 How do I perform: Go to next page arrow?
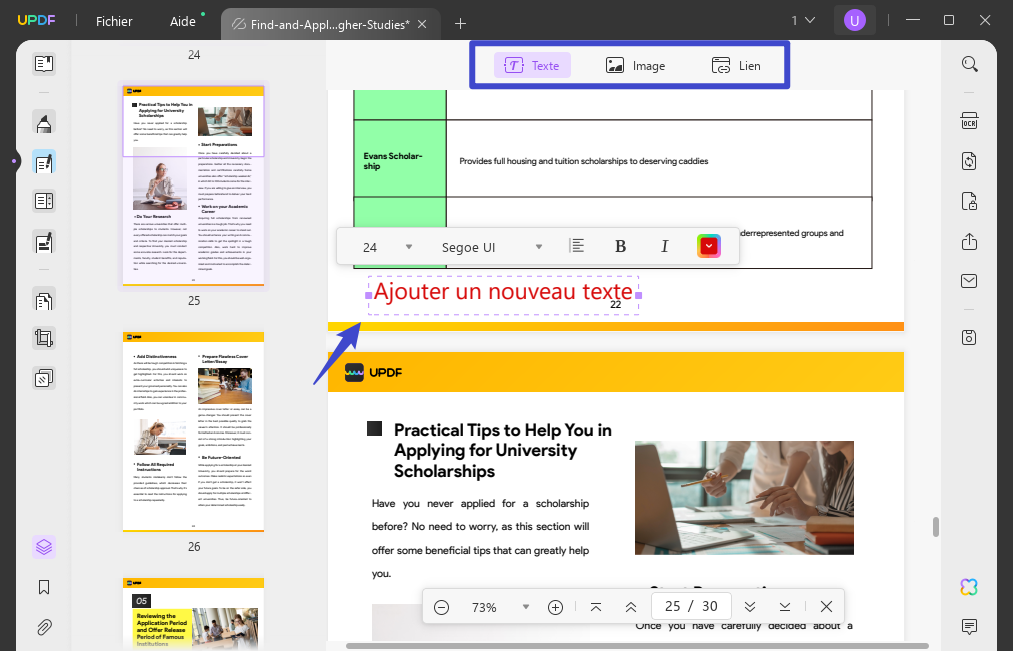pos(750,607)
